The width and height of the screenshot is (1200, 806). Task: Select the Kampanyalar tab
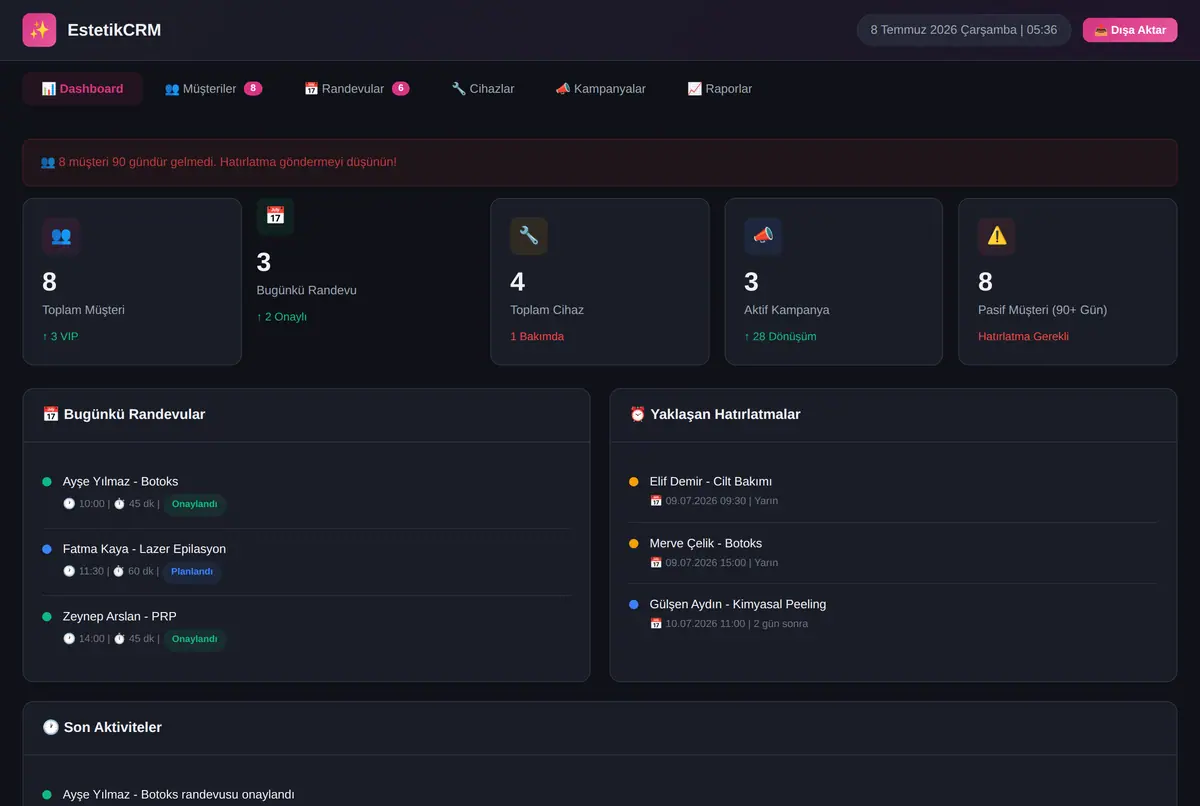(600, 89)
